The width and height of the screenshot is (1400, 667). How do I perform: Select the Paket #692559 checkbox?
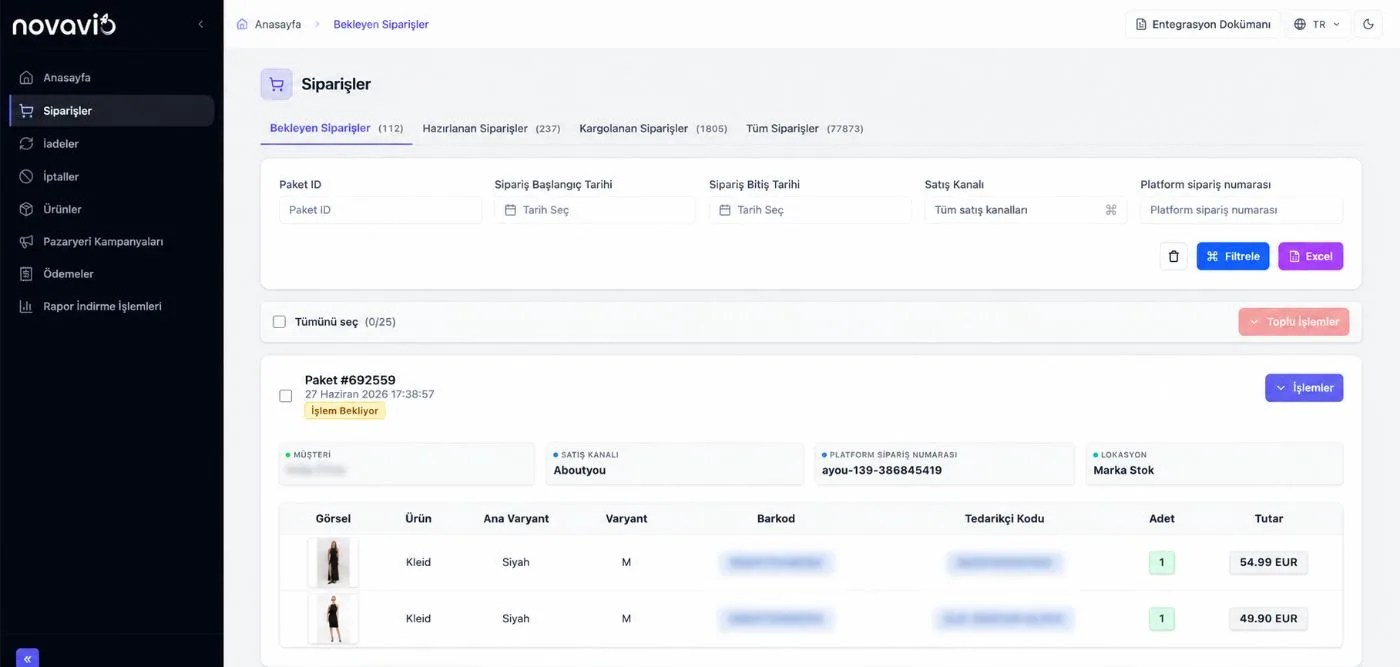(x=286, y=396)
